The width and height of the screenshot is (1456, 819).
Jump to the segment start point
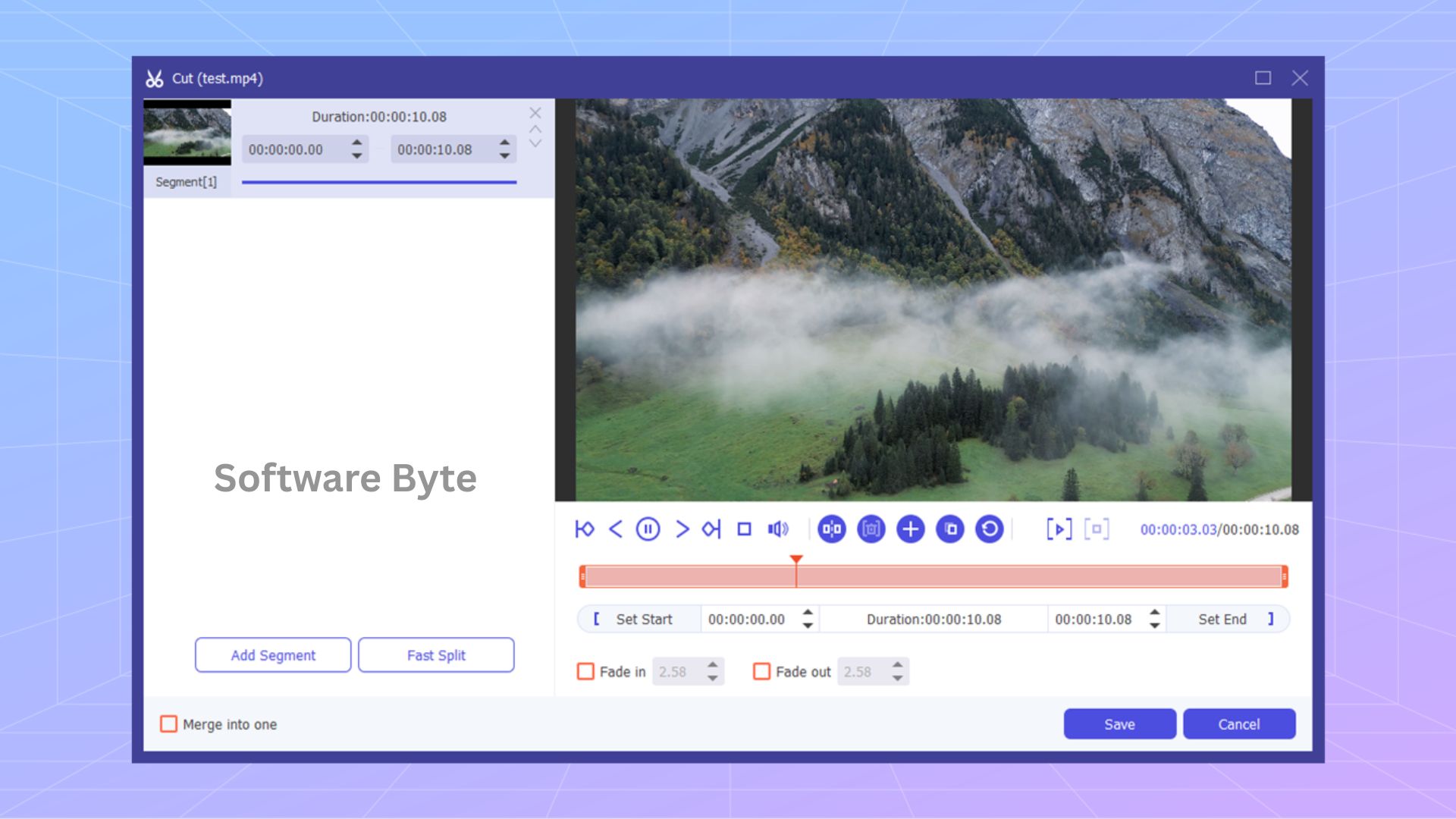(584, 529)
